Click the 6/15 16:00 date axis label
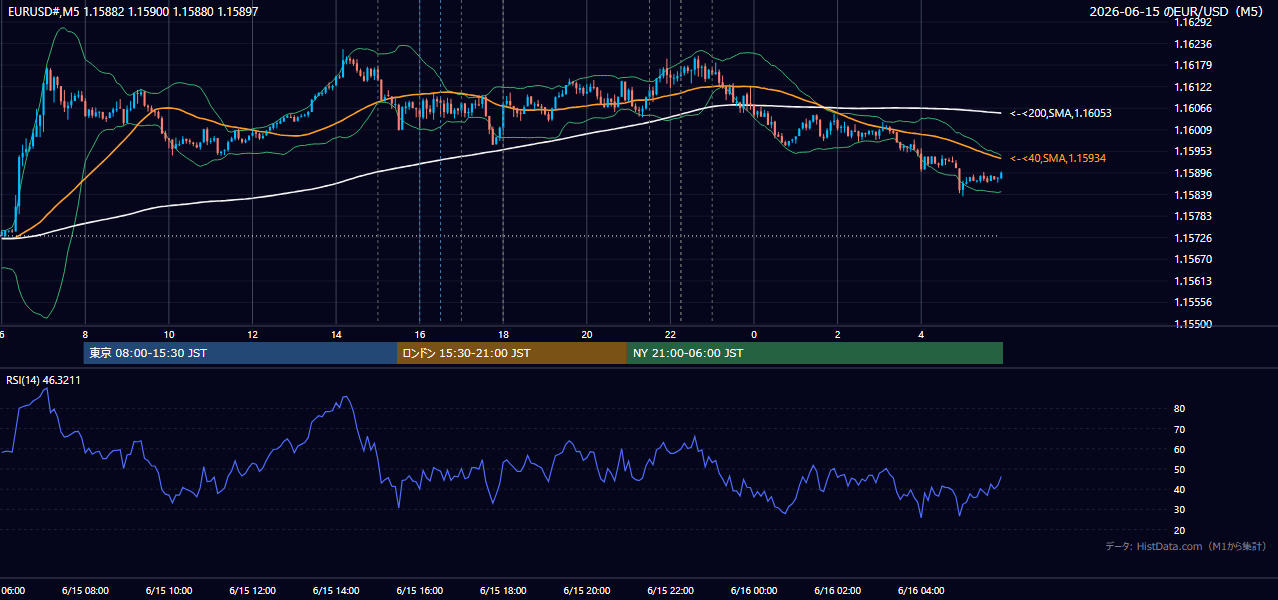1278x600 pixels. point(419,591)
